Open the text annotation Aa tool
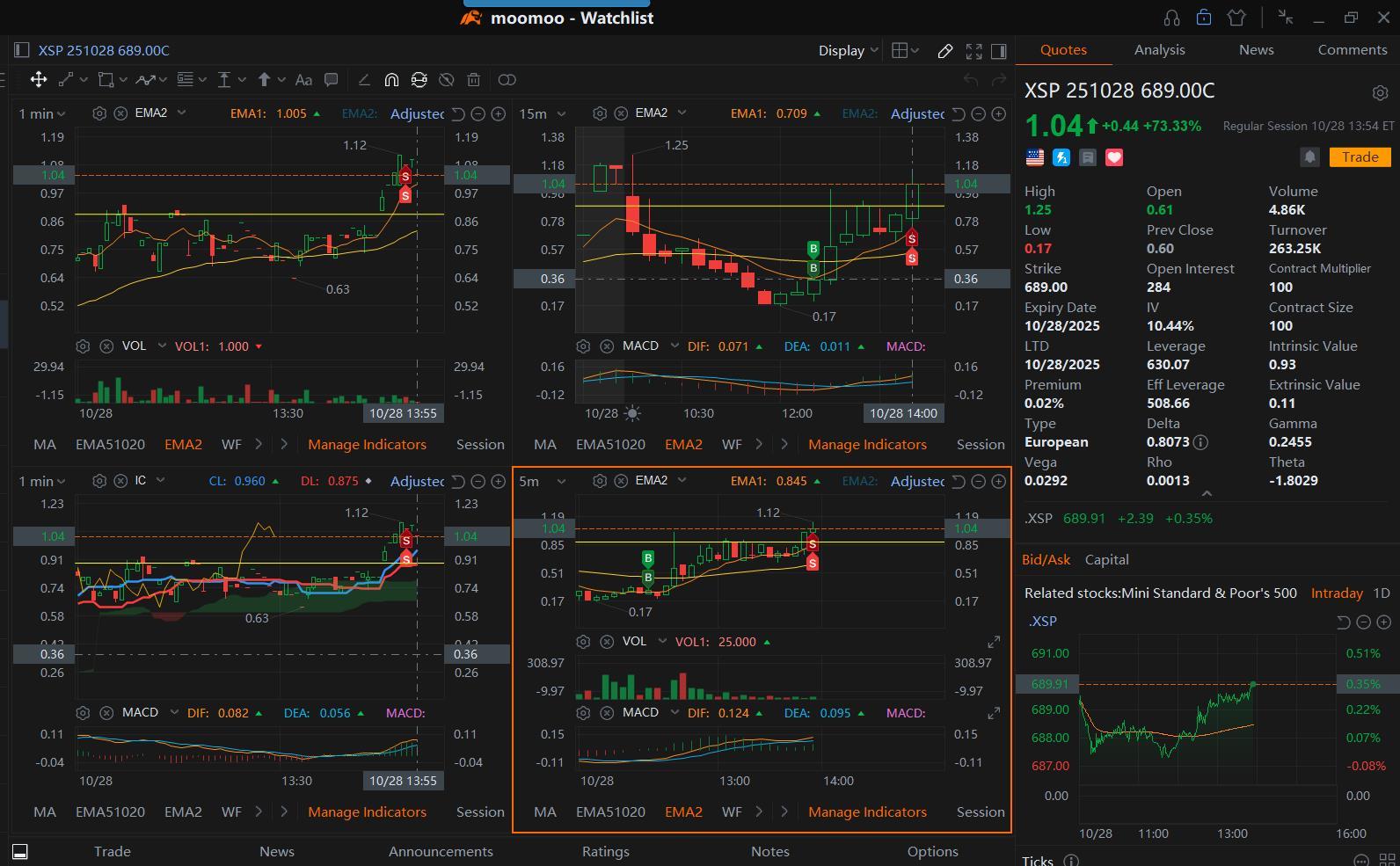The image size is (1400, 866). pos(303,80)
